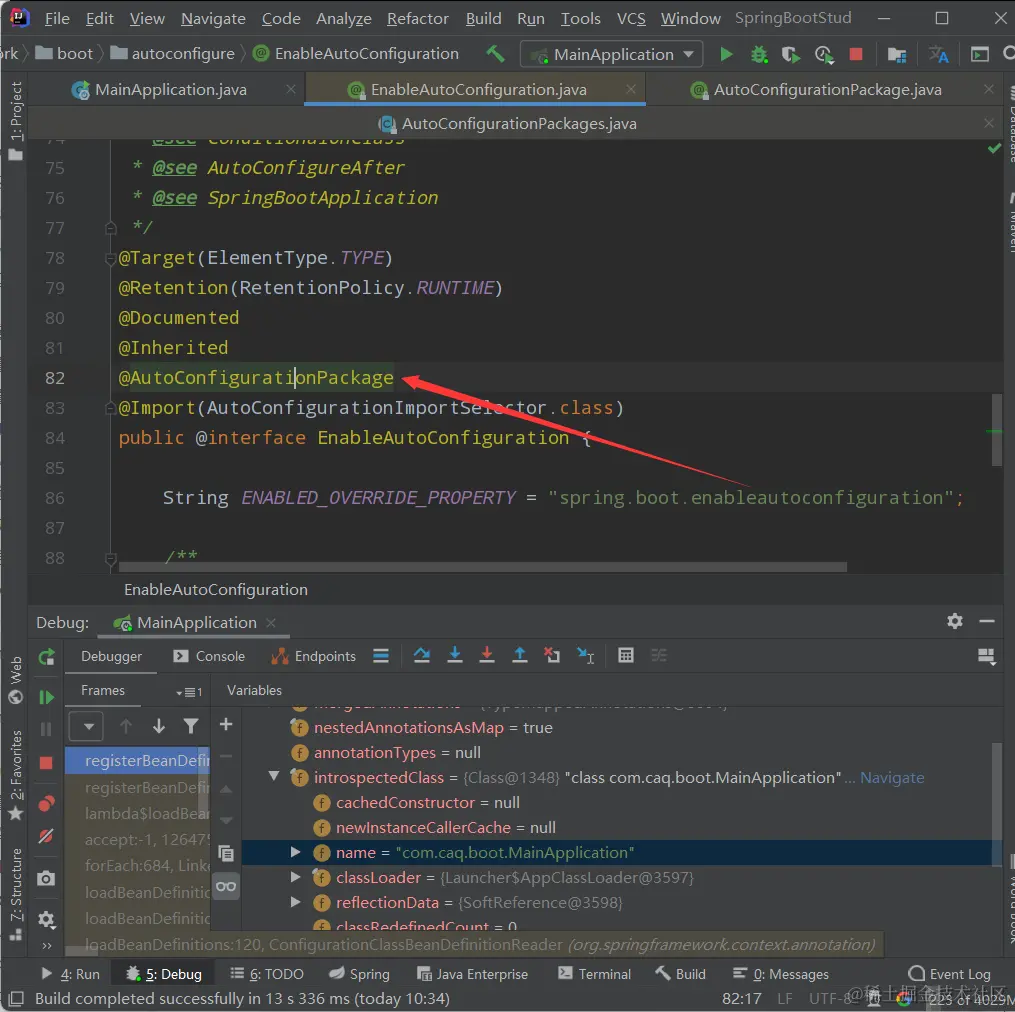
Task: Open debug side toolbar settings gear
Action: click(x=46, y=919)
